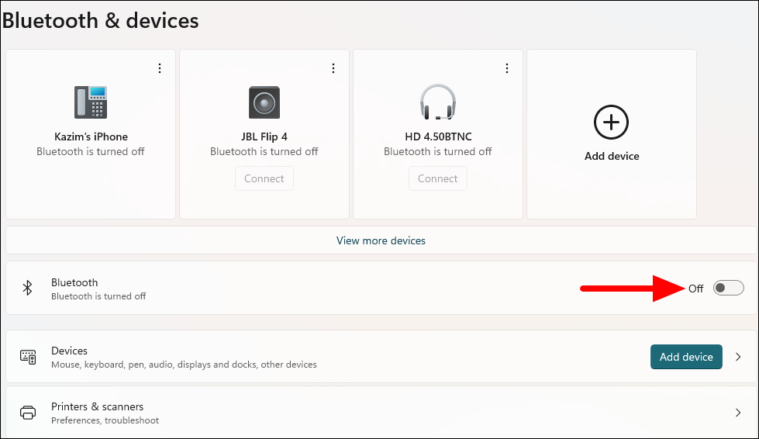Open more options for Kazim's iPhone
The height and width of the screenshot is (439, 759).
click(x=159, y=68)
